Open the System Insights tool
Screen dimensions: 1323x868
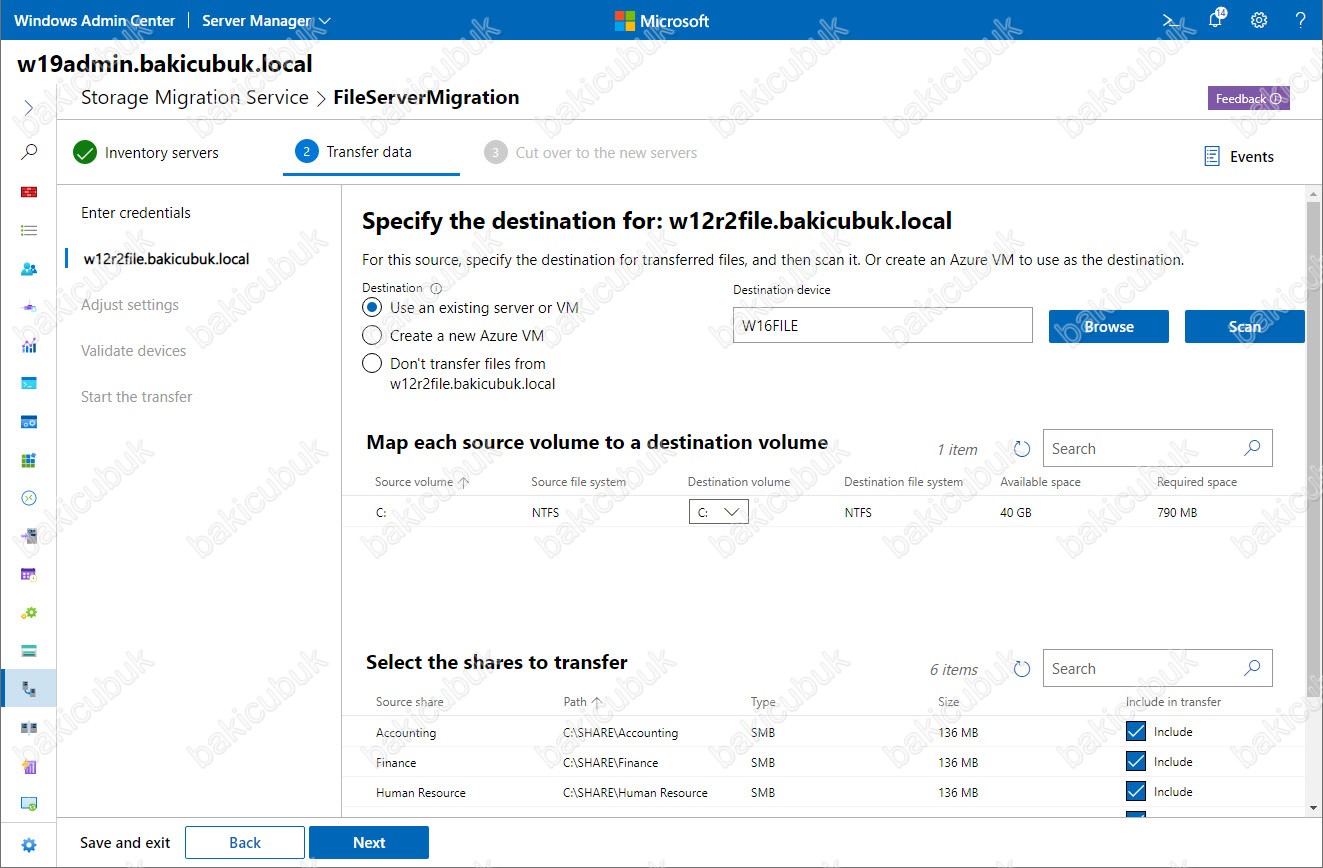pyautogui.click(x=29, y=766)
